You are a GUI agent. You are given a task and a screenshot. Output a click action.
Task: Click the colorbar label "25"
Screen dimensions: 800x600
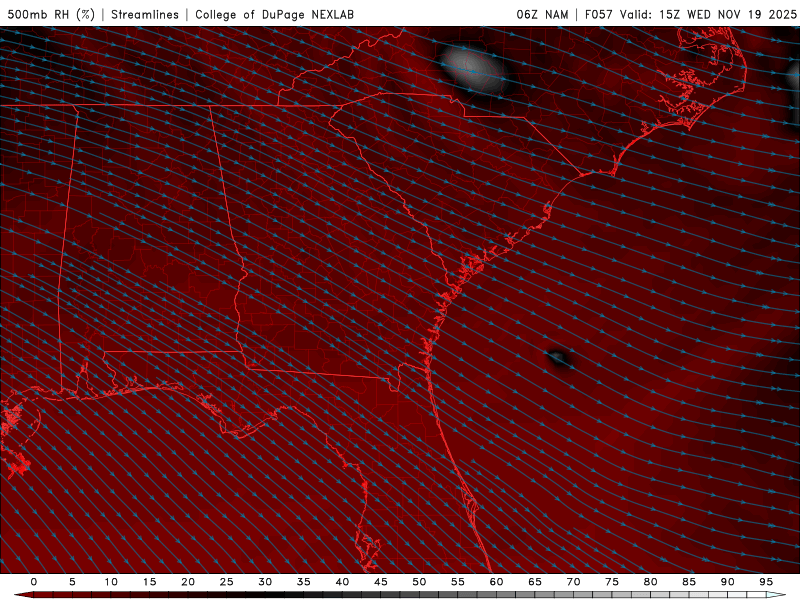point(227,582)
